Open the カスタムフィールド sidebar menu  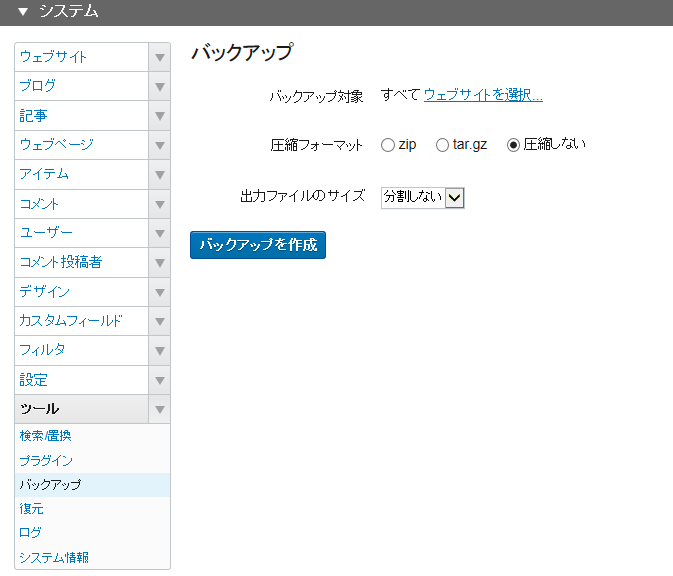pyautogui.click(x=82, y=321)
